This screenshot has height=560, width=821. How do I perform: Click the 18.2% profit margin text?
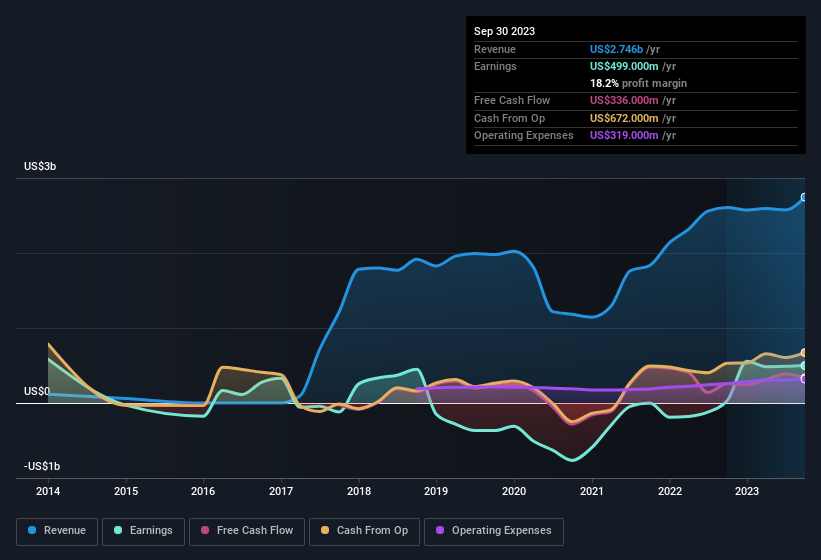pyautogui.click(x=638, y=83)
